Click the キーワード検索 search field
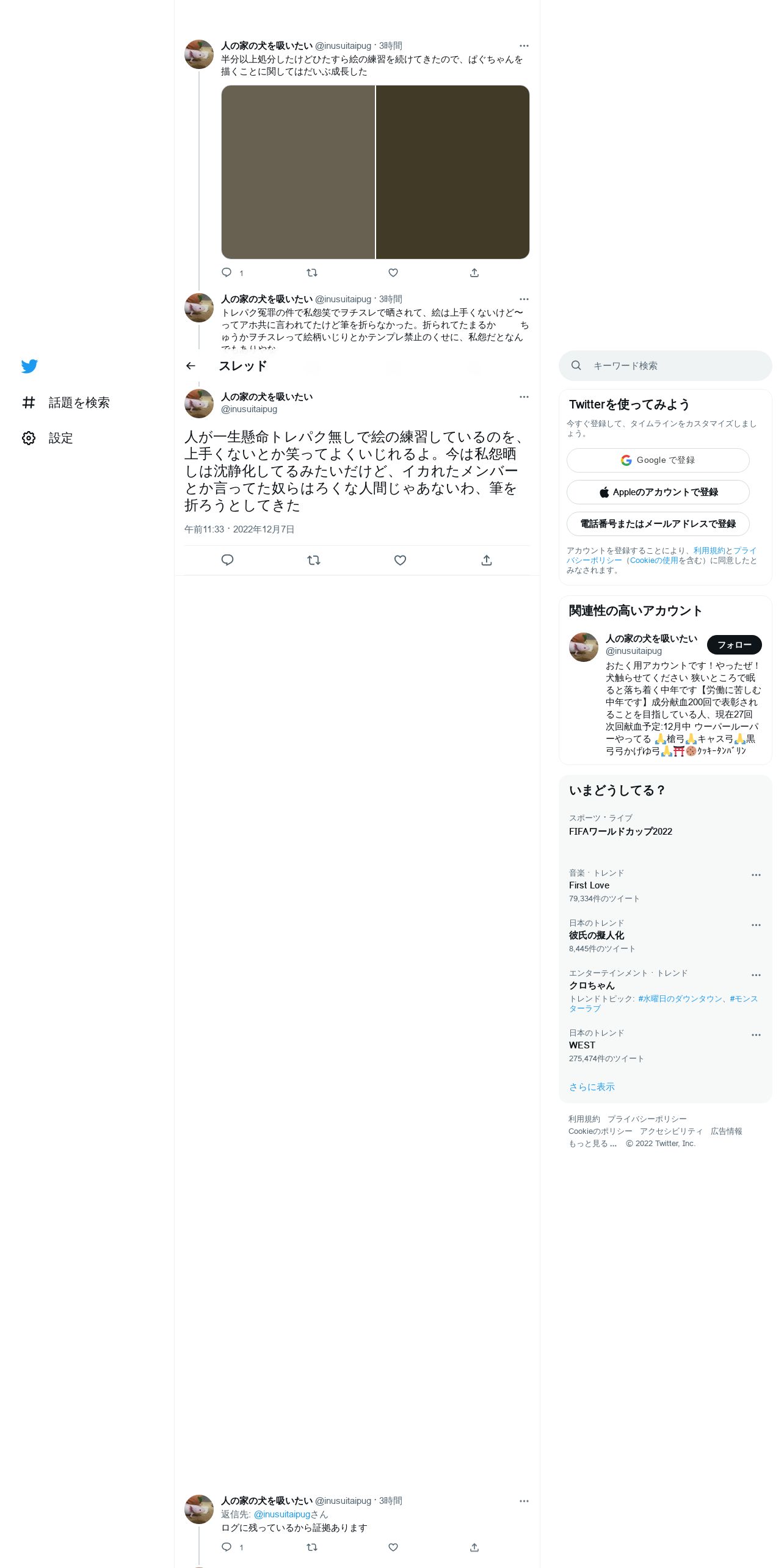The image size is (784, 1568). (666, 366)
